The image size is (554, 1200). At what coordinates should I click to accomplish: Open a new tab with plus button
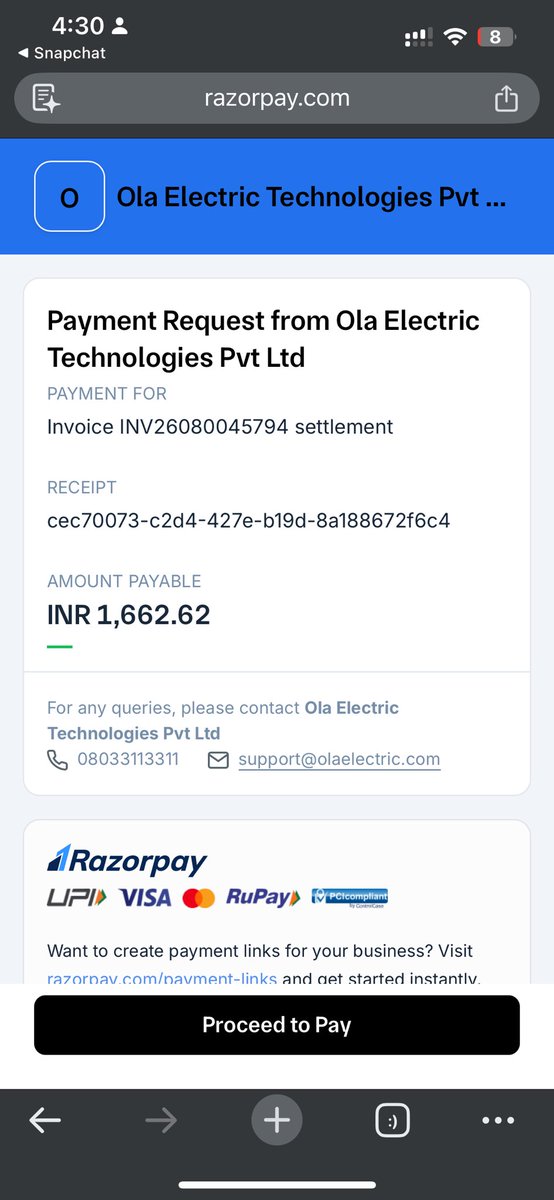(x=277, y=1121)
